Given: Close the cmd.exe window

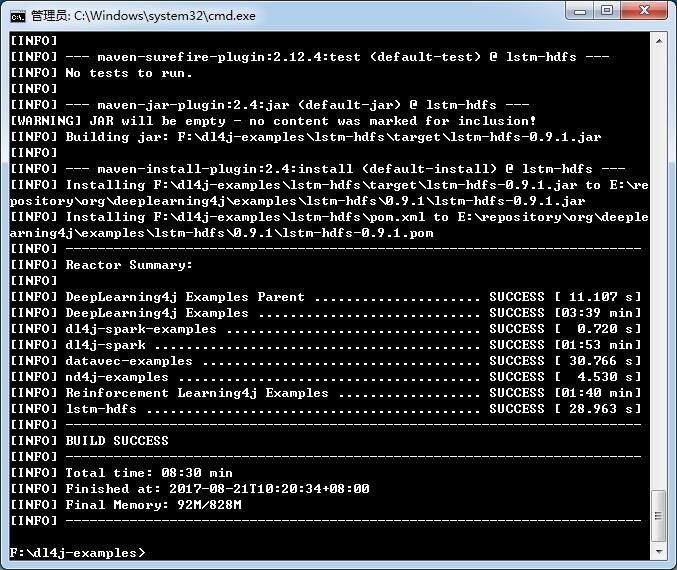Looking at the screenshot, I should pyautogui.click(x=645, y=11).
